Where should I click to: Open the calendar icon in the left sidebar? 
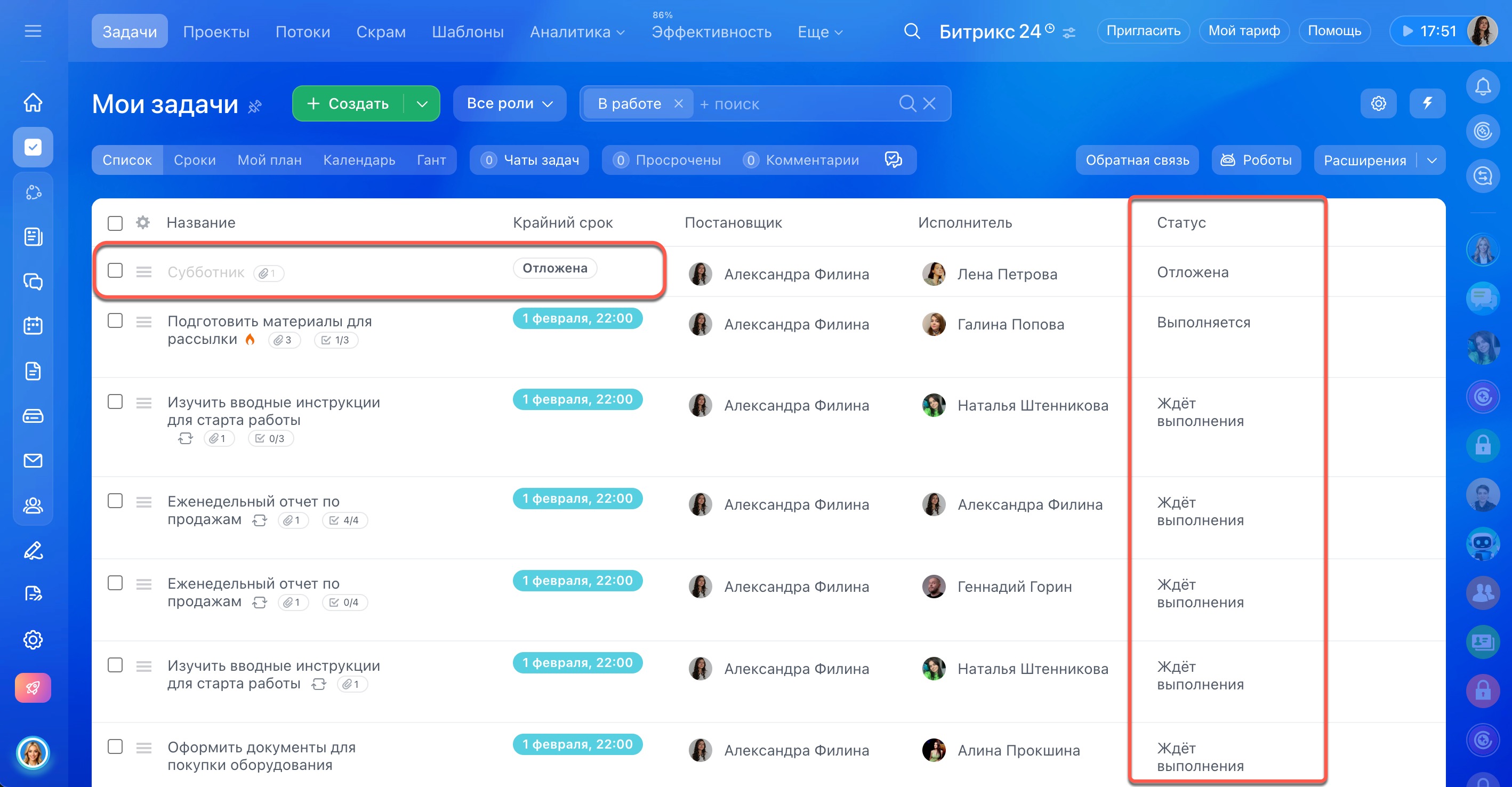[x=33, y=326]
